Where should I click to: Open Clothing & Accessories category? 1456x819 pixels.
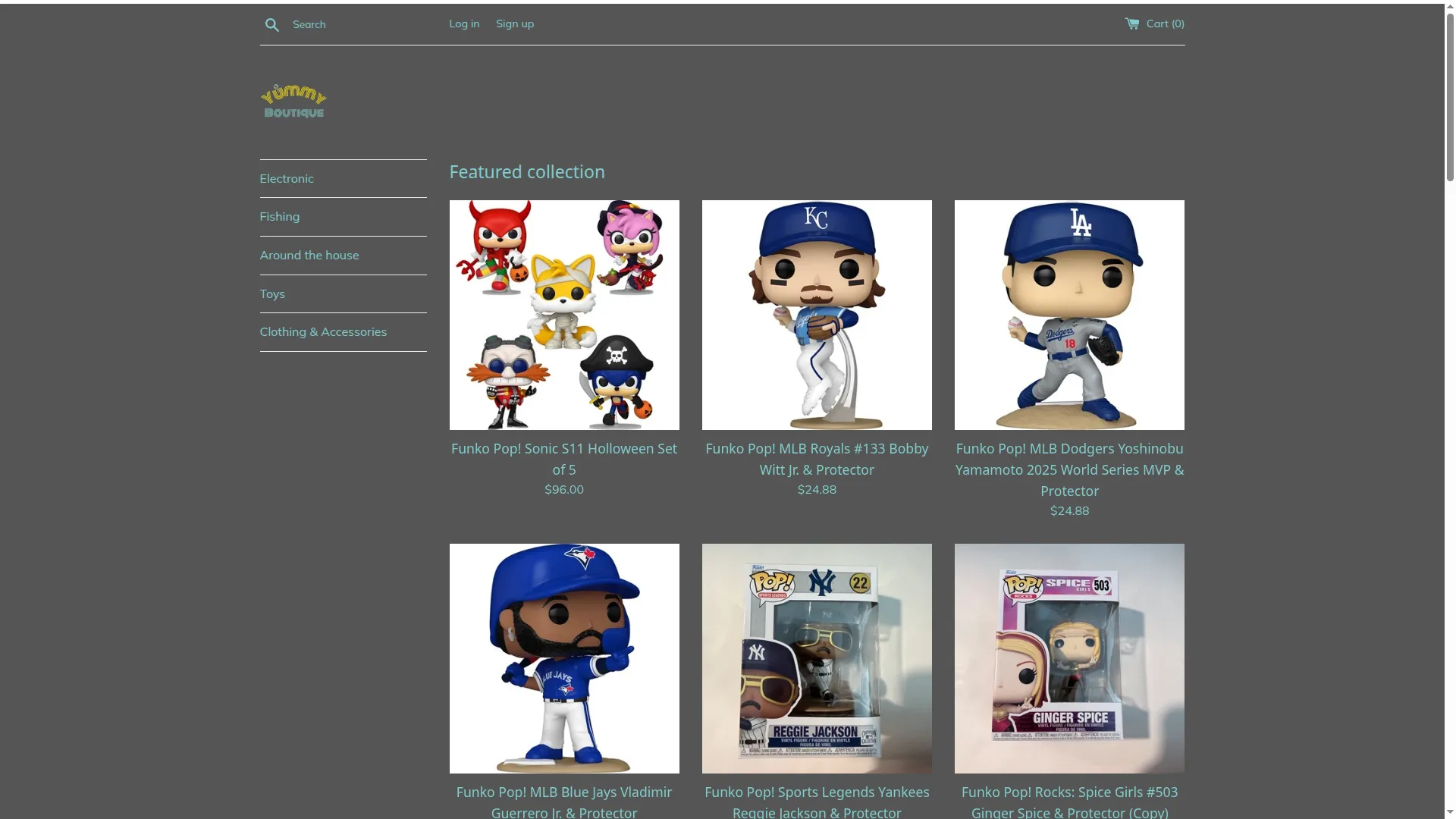323,332
